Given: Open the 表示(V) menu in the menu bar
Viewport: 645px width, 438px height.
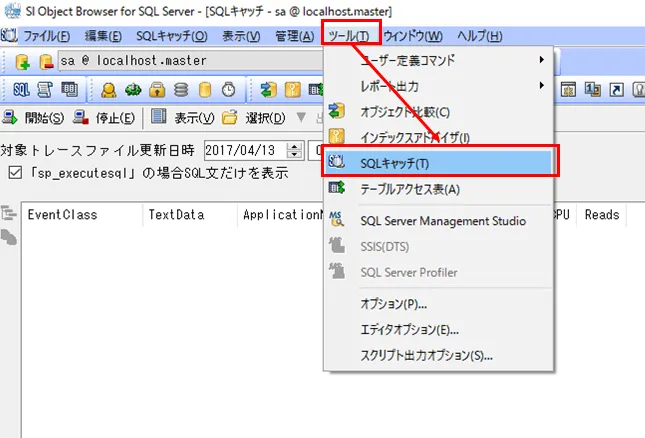Looking at the screenshot, I should (241, 36).
